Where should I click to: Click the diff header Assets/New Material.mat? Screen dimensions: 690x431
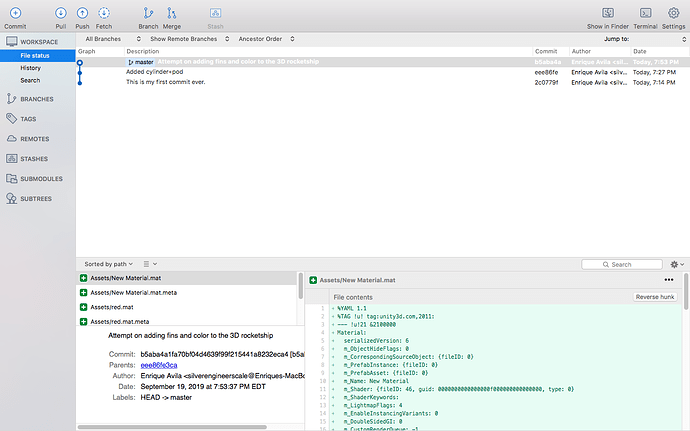coord(357,280)
